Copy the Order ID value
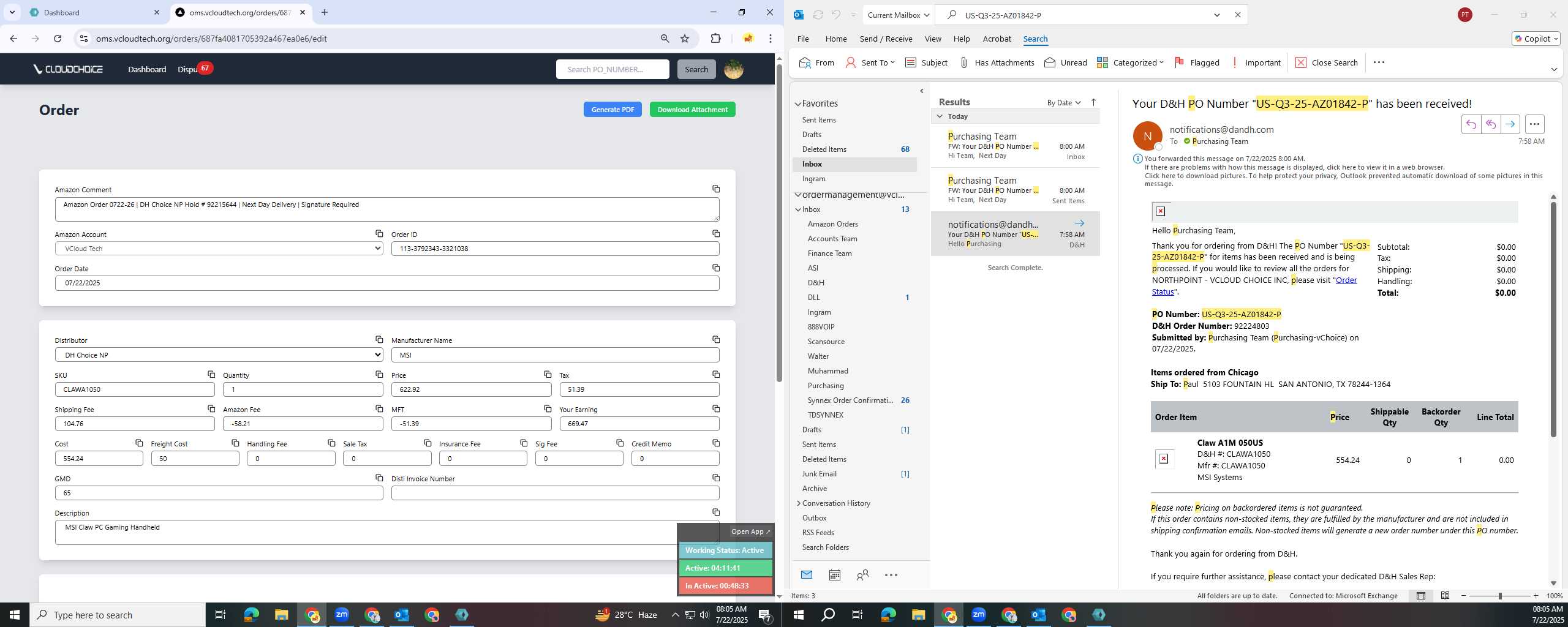The image size is (1568, 627). [715, 234]
